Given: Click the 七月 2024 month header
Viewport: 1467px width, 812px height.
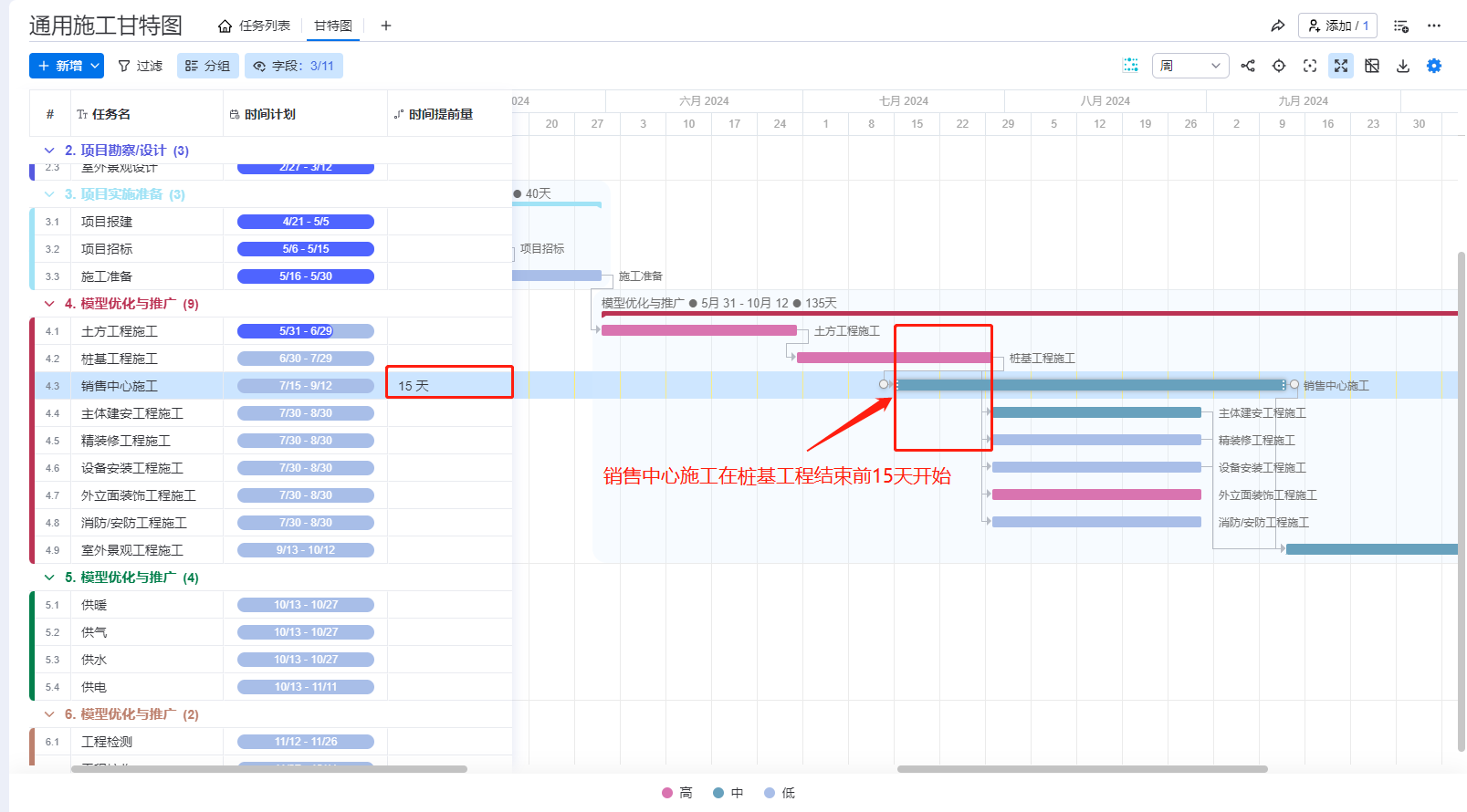Looking at the screenshot, I should pyautogui.click(x=904, y=101).
